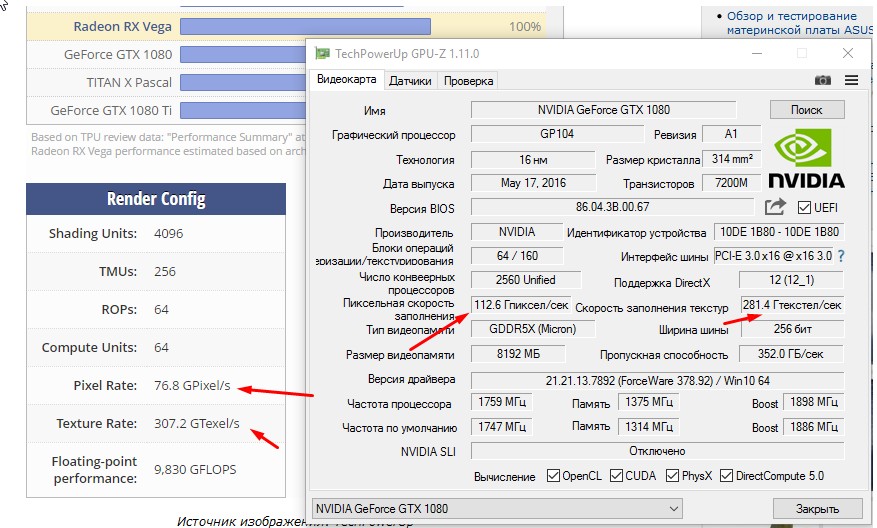Screen dimensions: 877x528
Task: Click the NVIDIA logo image
Action: click(806, 158)
